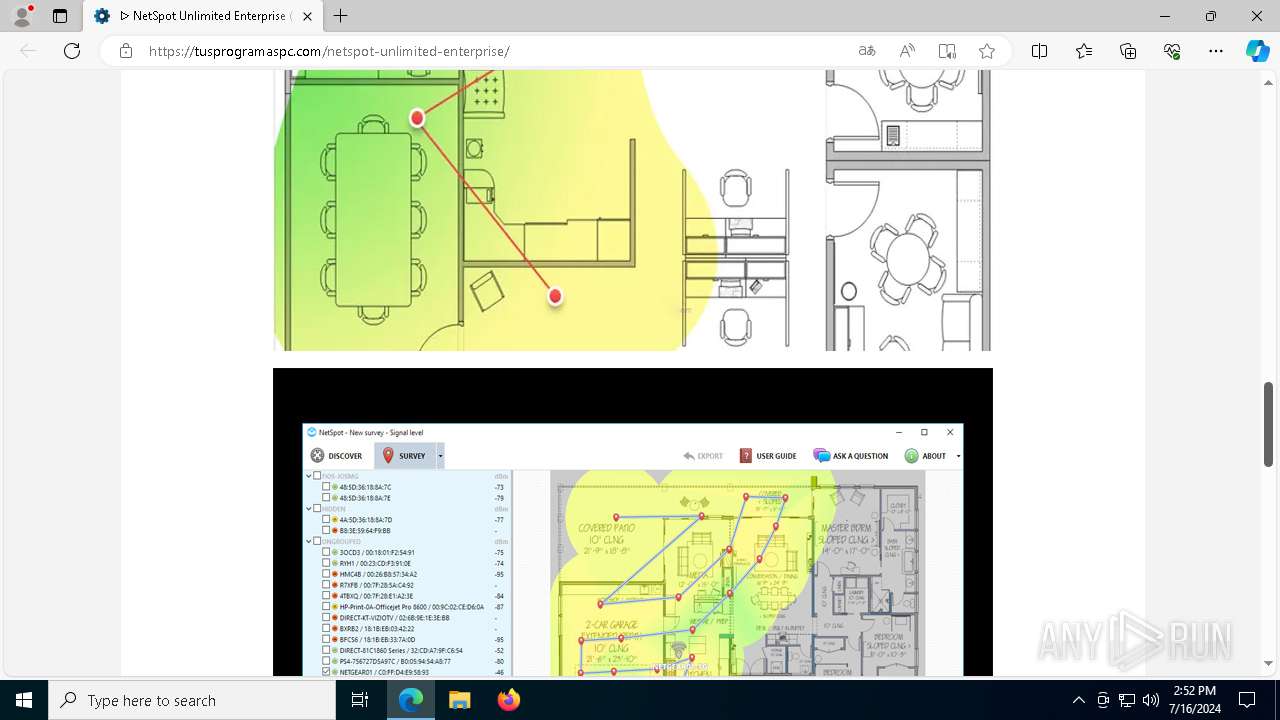Collapse the HIDDEN network group
The width and height of the screenshot is (1280, 720).
tap(309, 509)
